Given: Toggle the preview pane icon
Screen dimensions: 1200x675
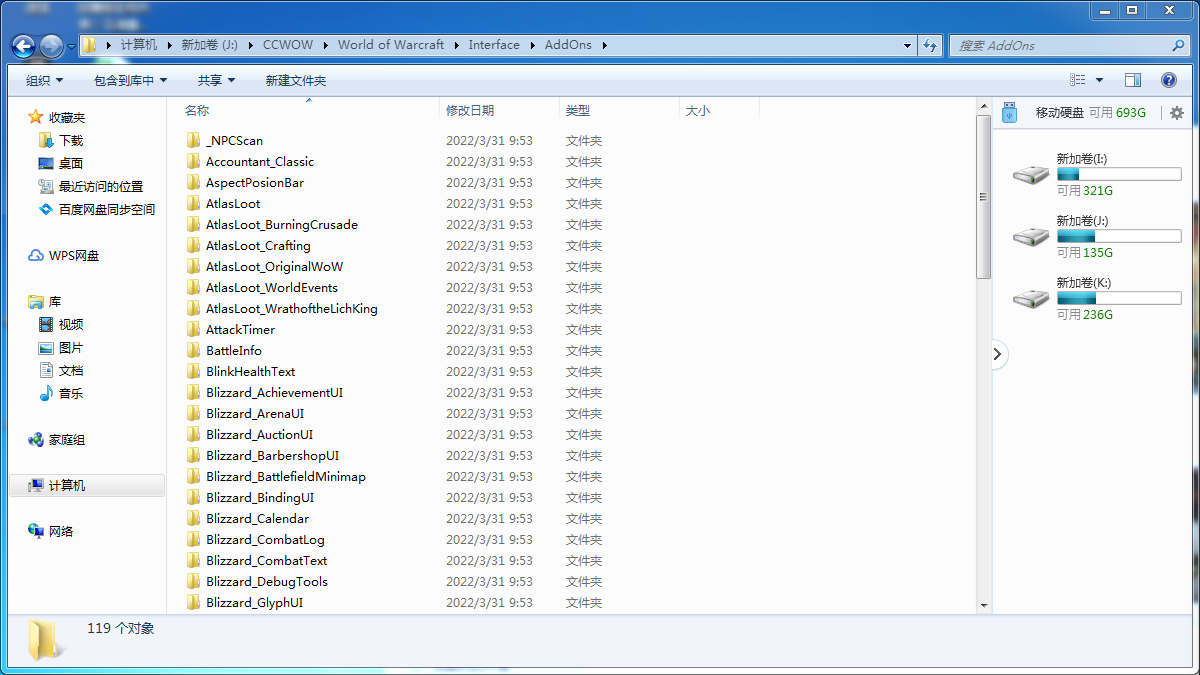Looking at the screenshot, I should (x=1133, y=80).
